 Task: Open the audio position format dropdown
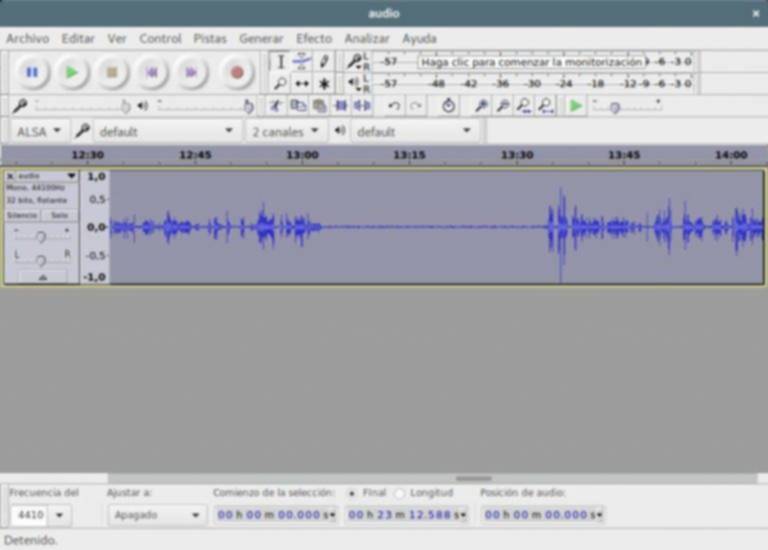pos(600,515)
